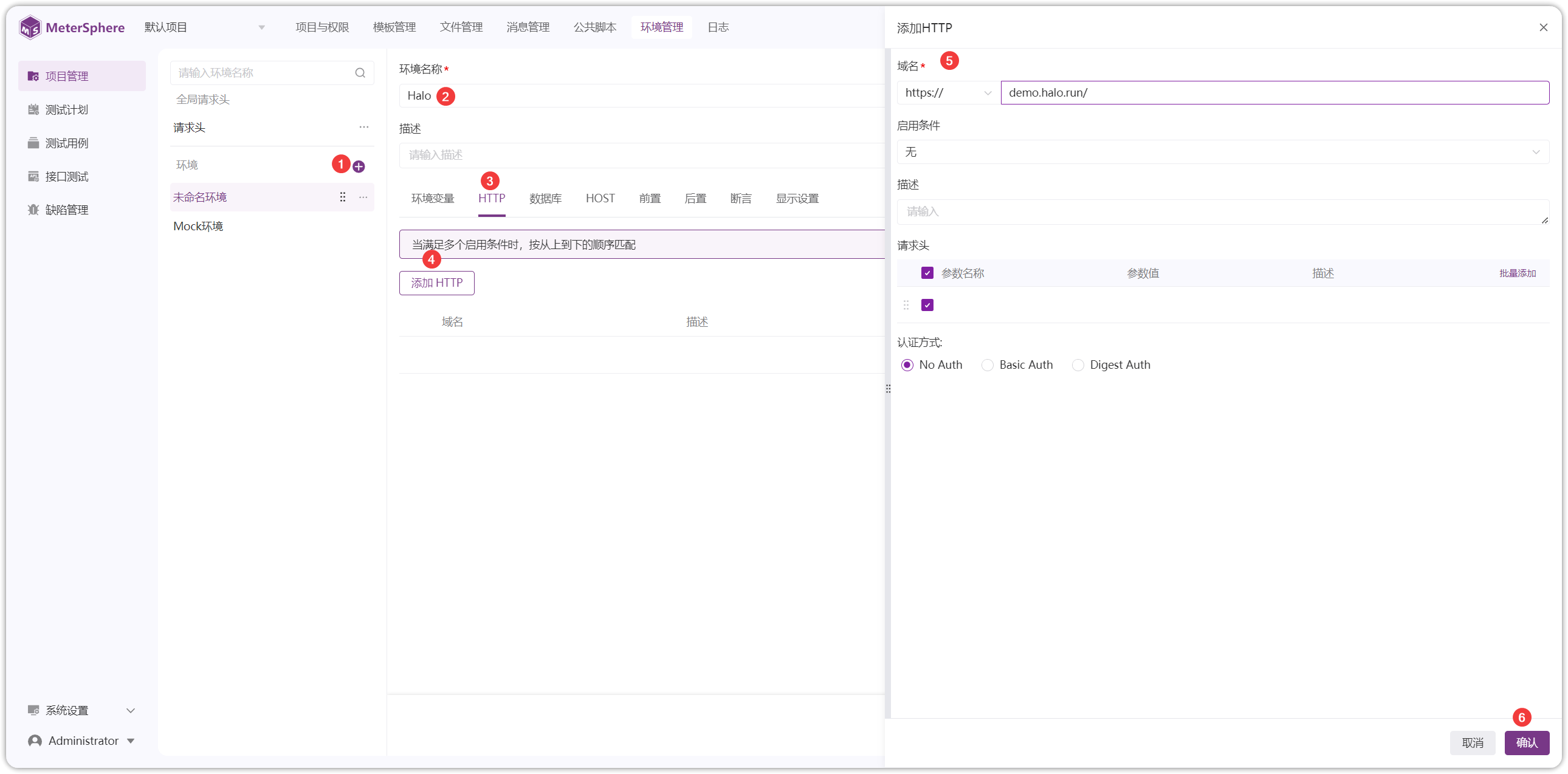
Task: Open the 日志 top menu
Action: [718, 27]
